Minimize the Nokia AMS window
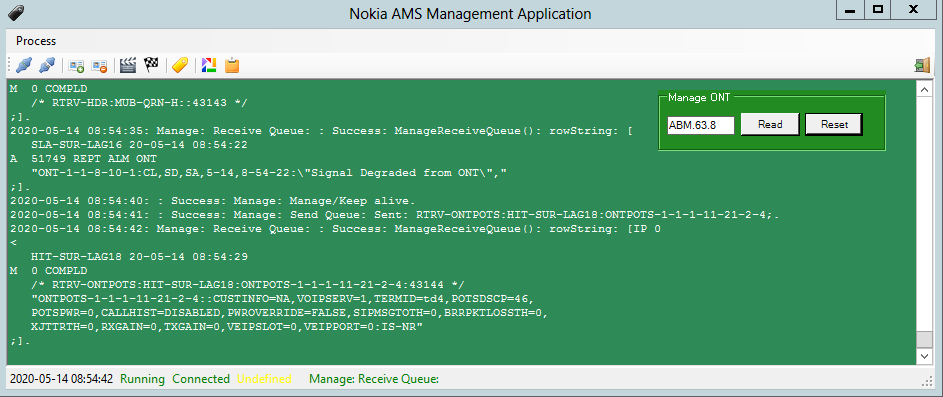 pyautogui.click(x=850, y=10)
